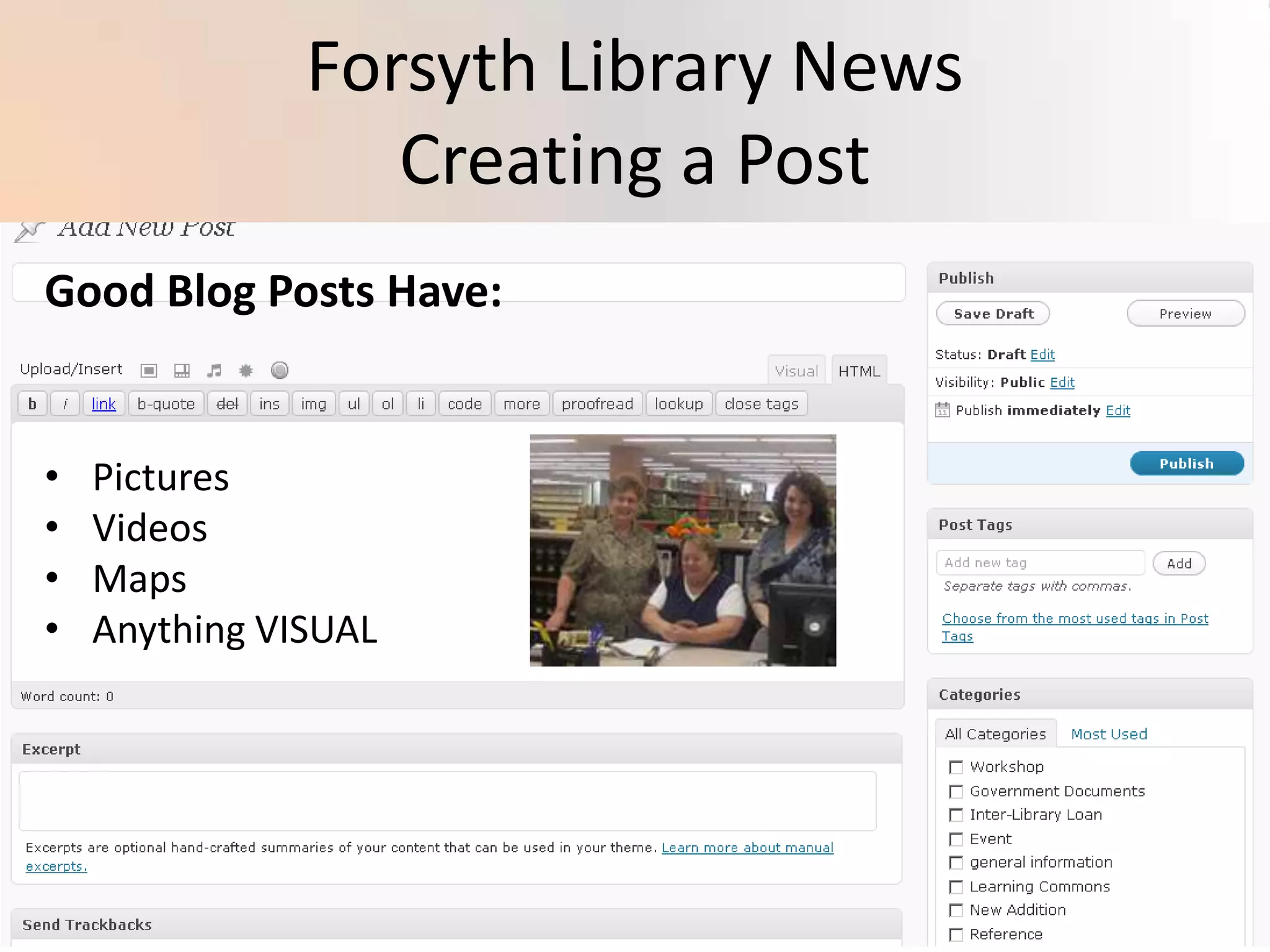Click the Add an Image upload icon
Image resolution: width=1270 pixels, height=952 pixels.
pos(149,371)
